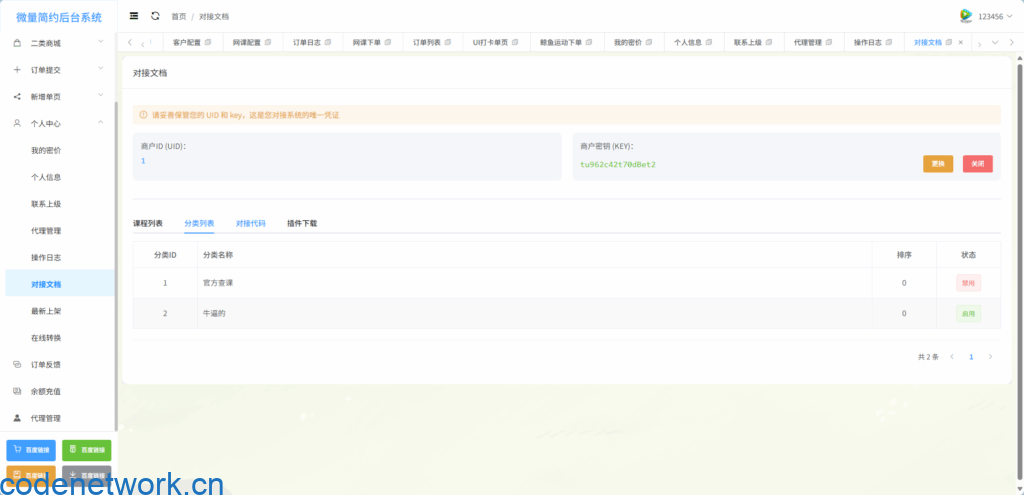Click the 订单反馈 sidebar icon
This screenshot has height=495, width=1024.
click(17, 364)
